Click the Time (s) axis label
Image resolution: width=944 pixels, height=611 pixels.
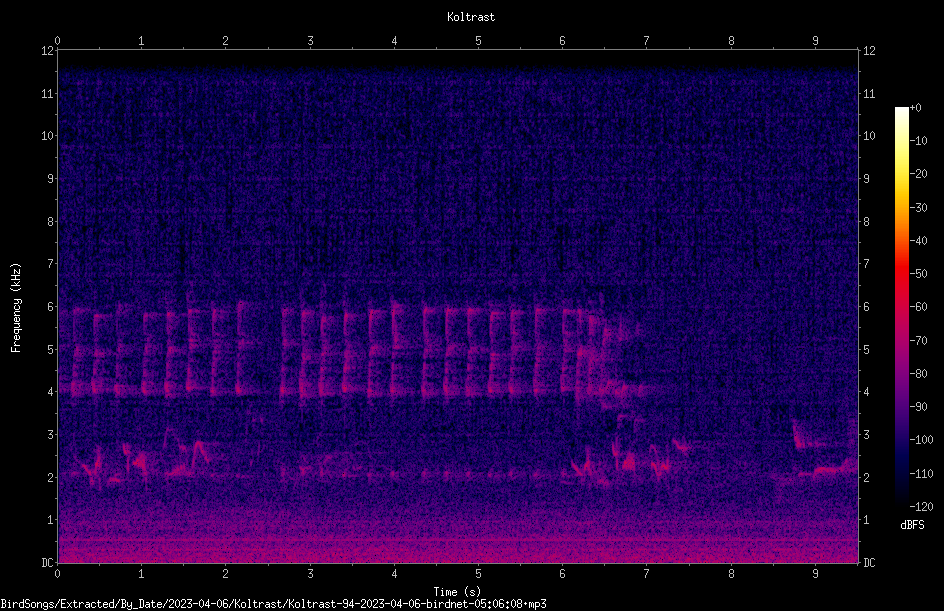(x=457, y=592)
